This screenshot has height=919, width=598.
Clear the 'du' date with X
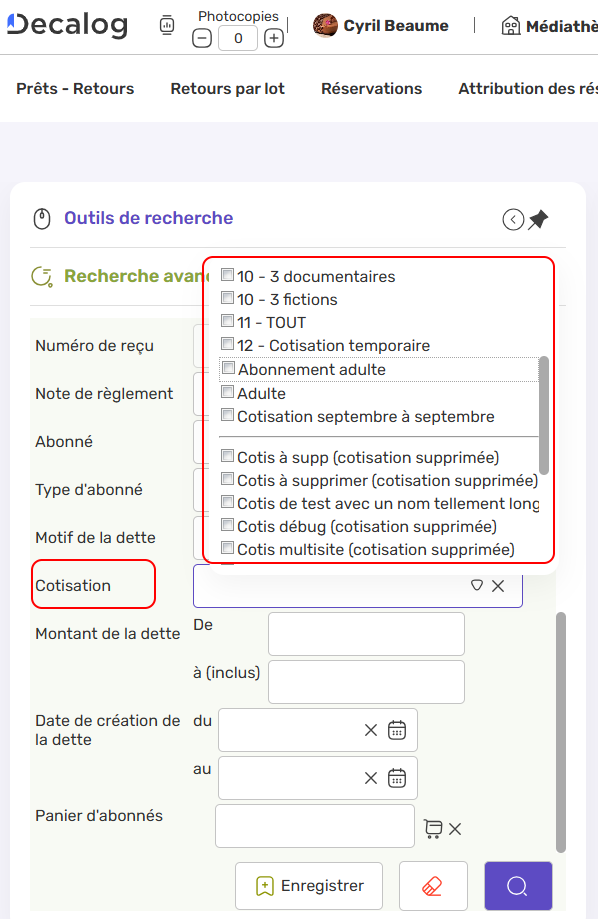[x=371, y=730]
